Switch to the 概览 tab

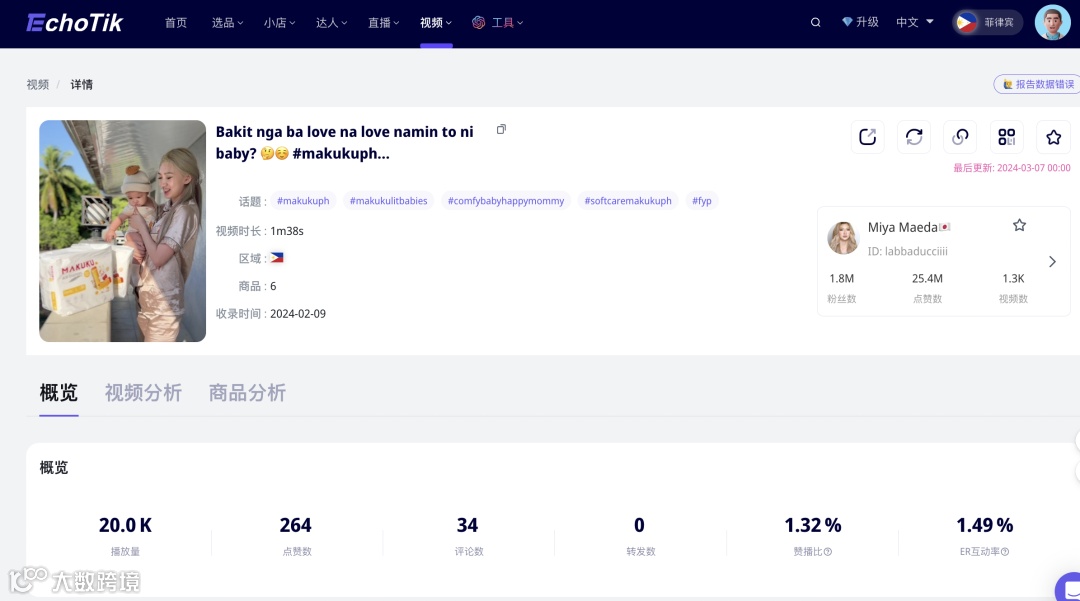click(x=59, y=393)
